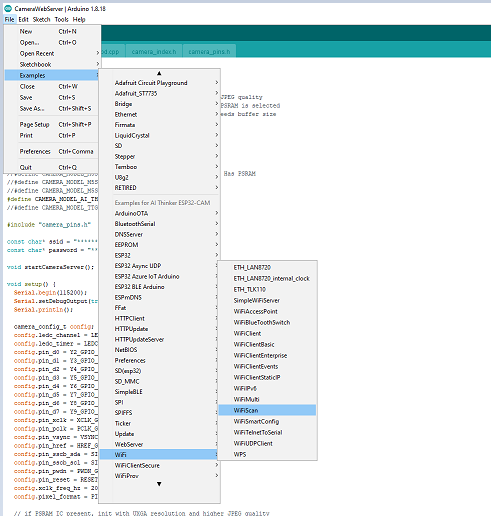Viewport: 491px width, 516px height.
Task: Open the Temboo examples submenu
Action: pos(160,167)
